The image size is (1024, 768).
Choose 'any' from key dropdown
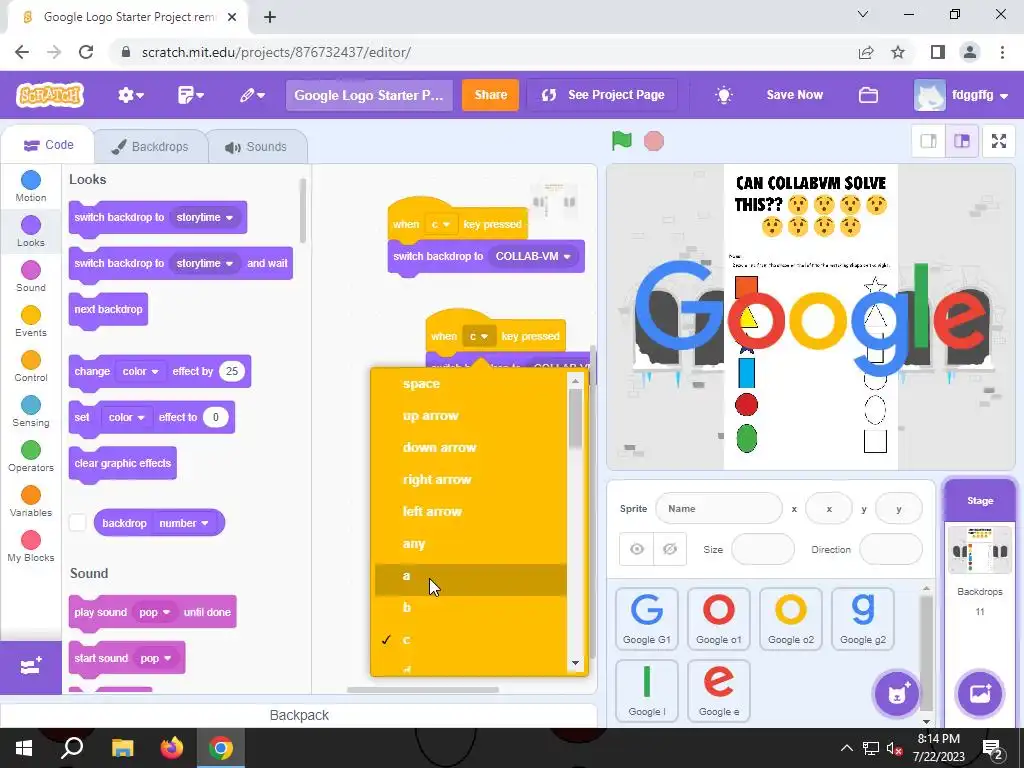[x=471, y=543]
